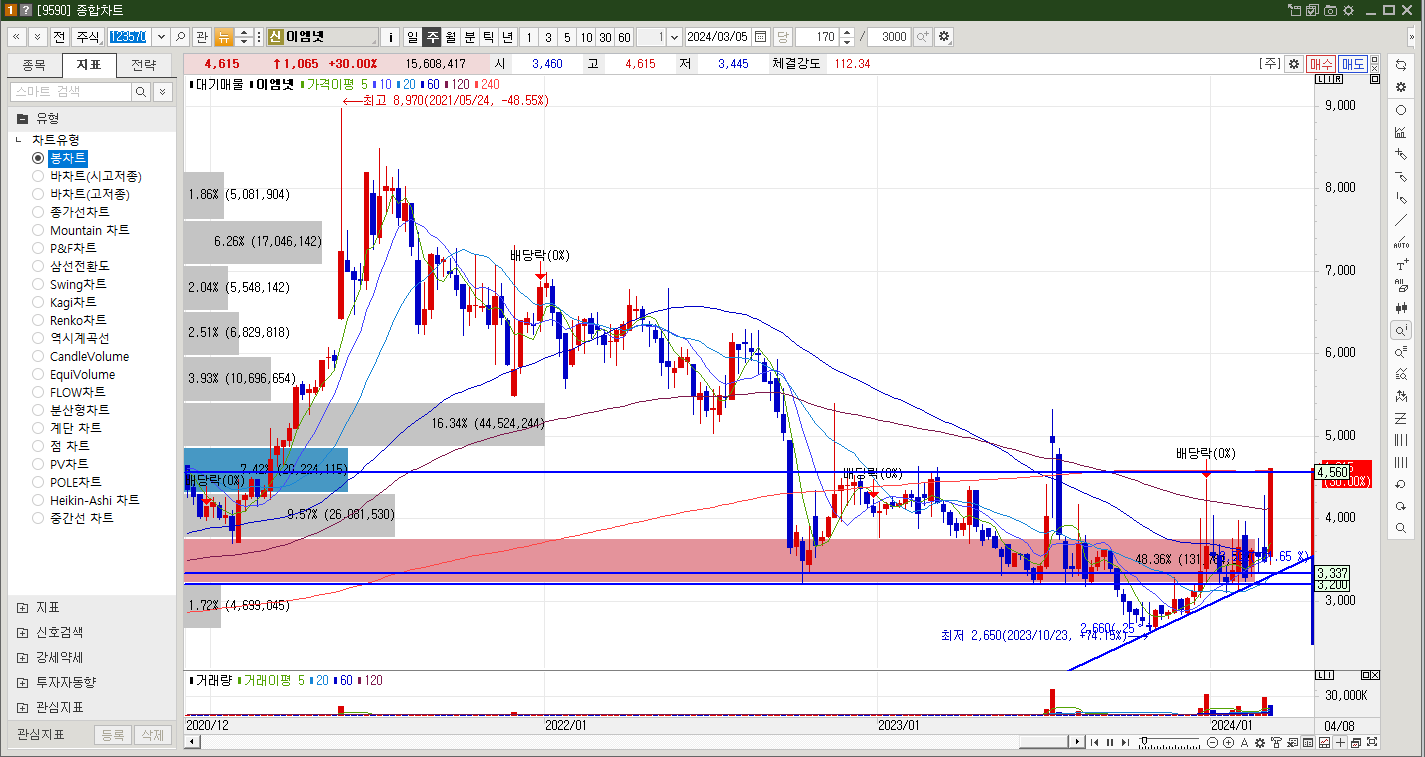
Task: Select the trend line drawing tool
Action: (1401, 220)
